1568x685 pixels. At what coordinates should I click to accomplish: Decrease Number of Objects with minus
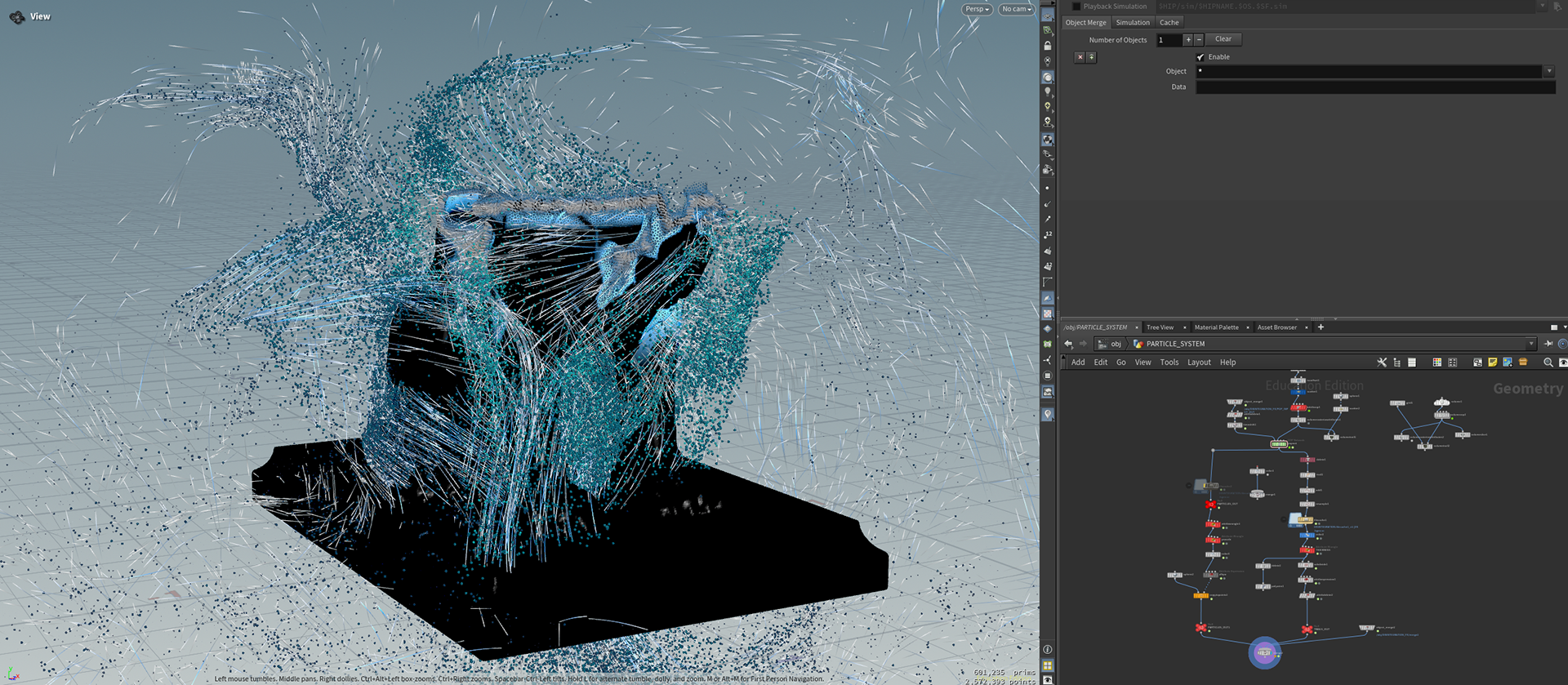click(x=1199, y=40)
